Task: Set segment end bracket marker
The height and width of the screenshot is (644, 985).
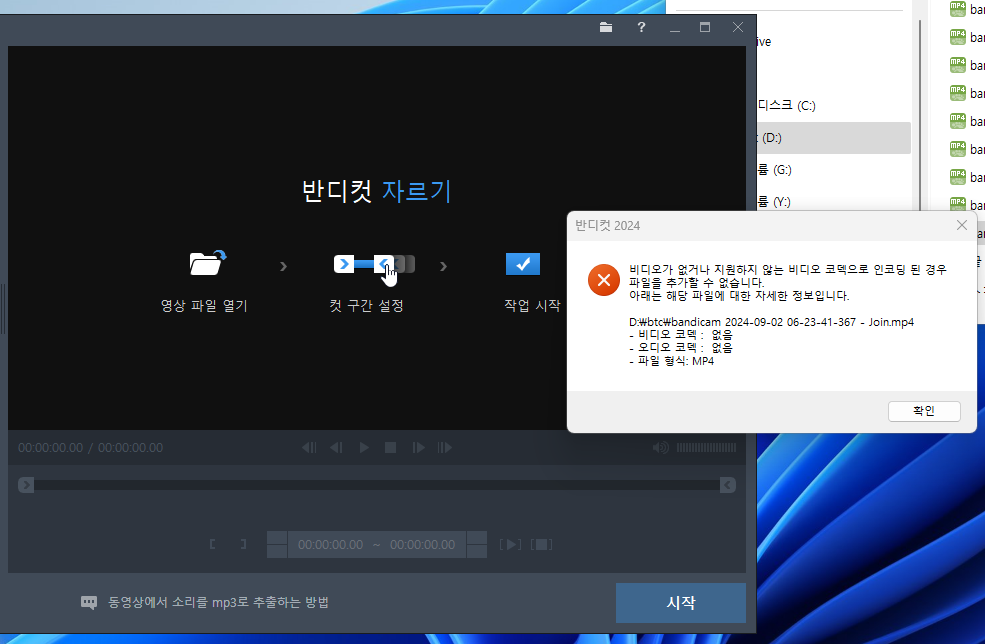Action: click(x=243, y=544)
